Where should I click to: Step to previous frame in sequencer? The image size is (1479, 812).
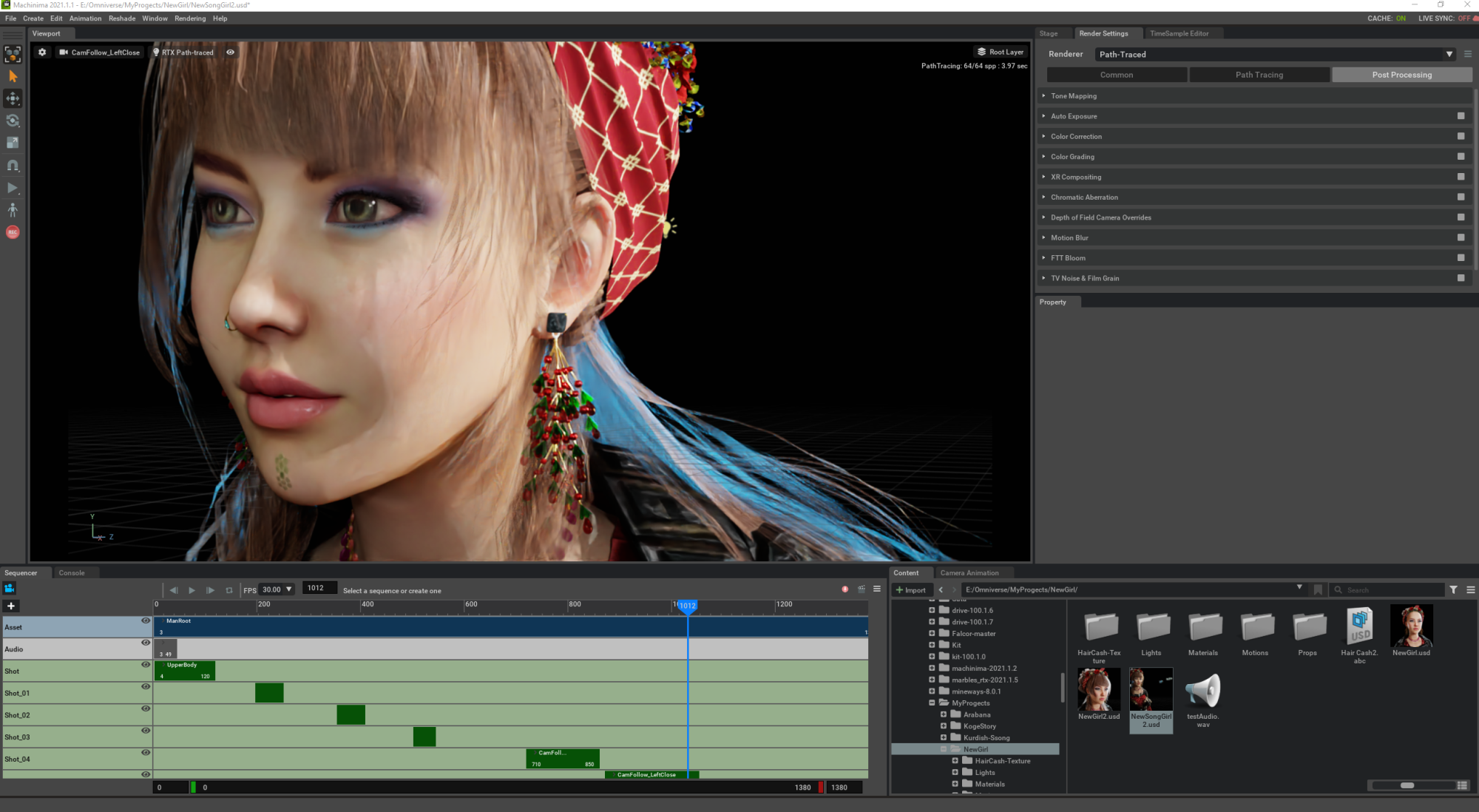174,590
